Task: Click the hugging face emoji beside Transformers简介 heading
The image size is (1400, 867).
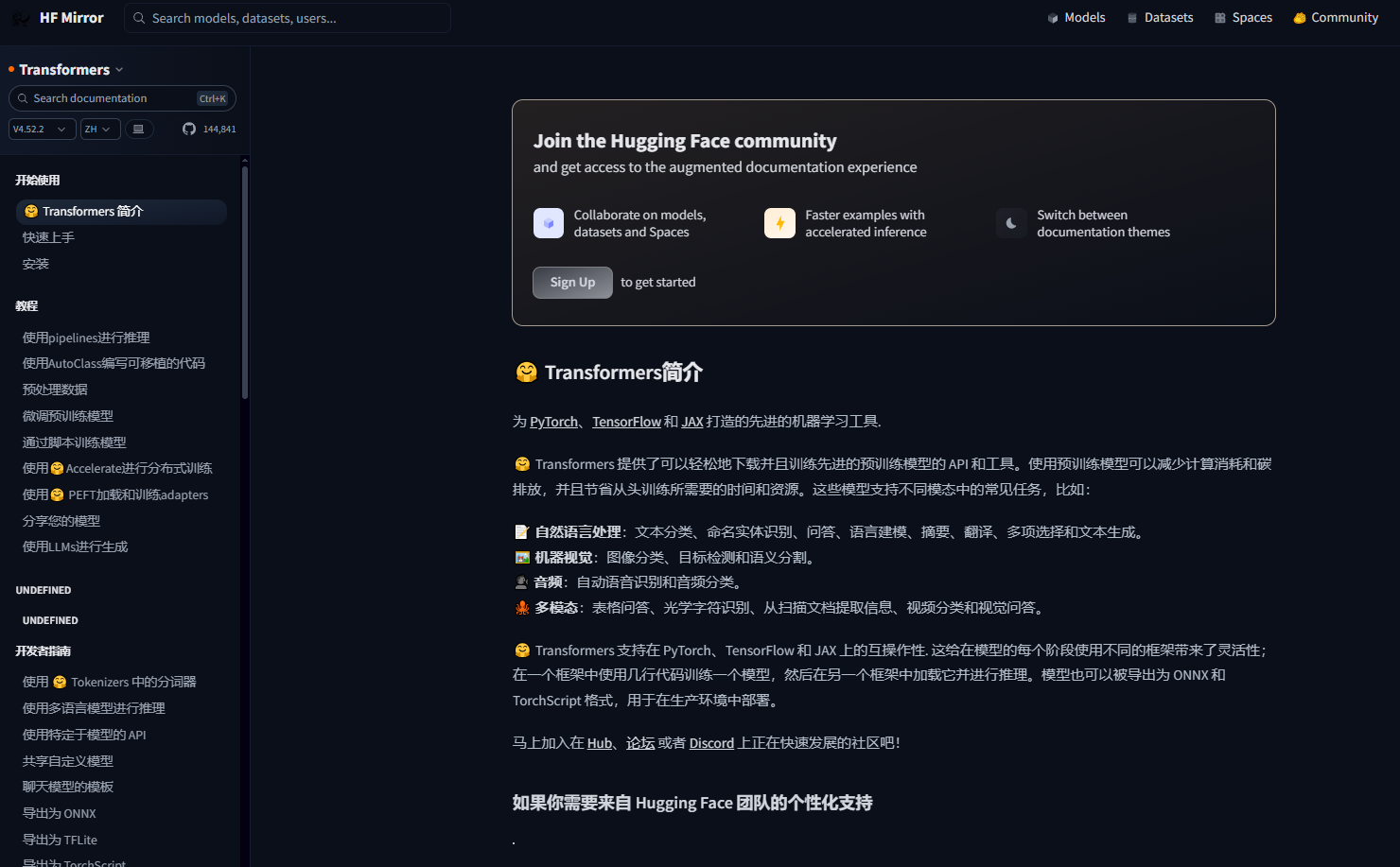Action: [x=526, y=373]
